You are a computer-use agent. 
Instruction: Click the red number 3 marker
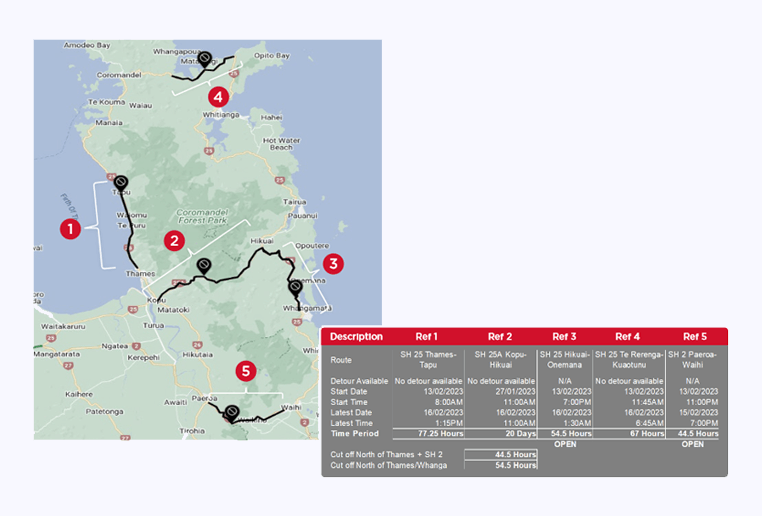(x=333, y=264)
